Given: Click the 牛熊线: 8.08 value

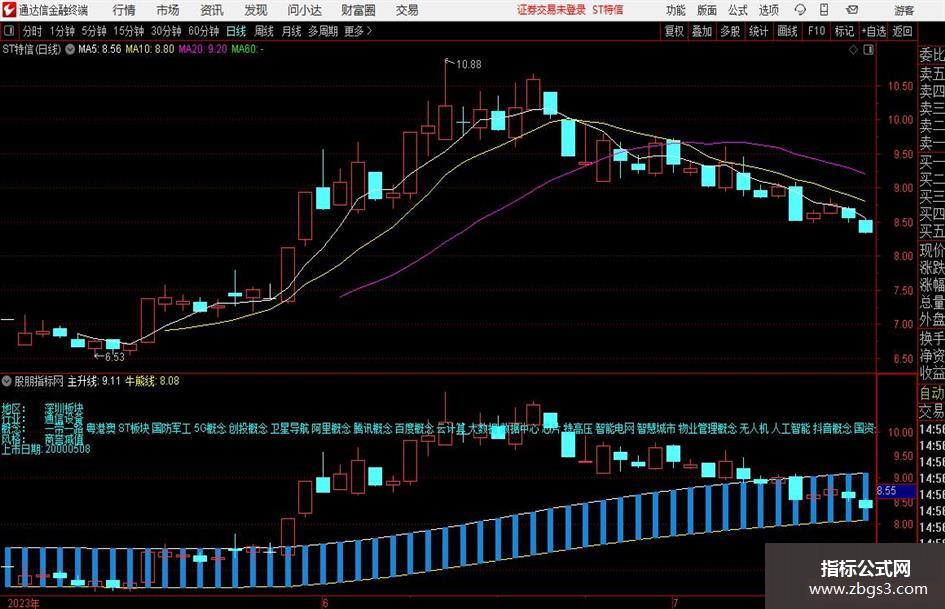Looking at the screenshot, I should tap(152, 381).
